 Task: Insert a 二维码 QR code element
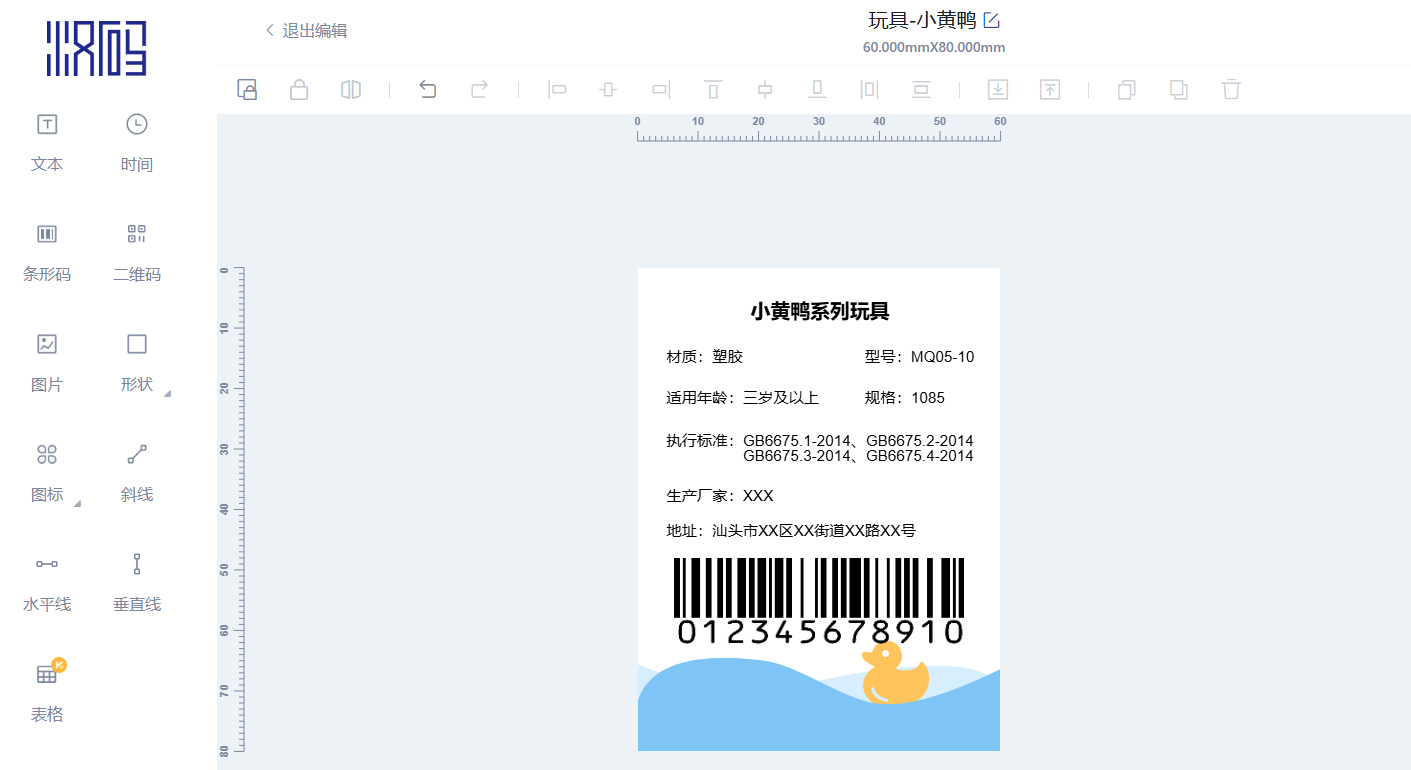coord(137,252)
